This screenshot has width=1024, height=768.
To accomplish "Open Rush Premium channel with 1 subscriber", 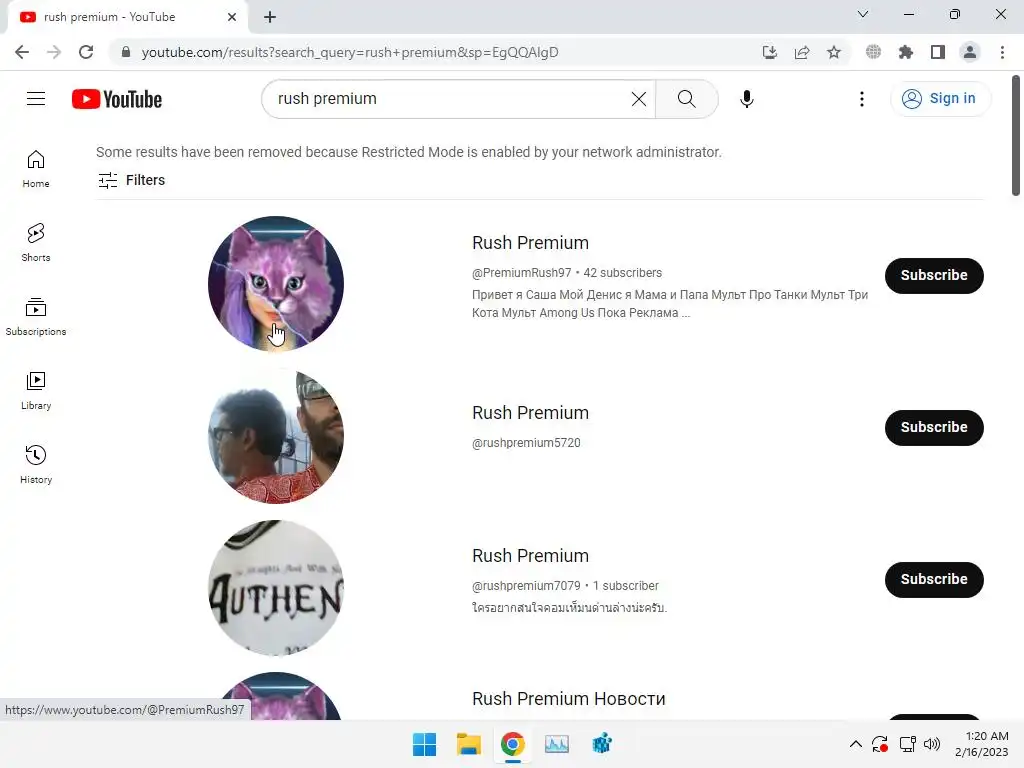I will [530, 556].
